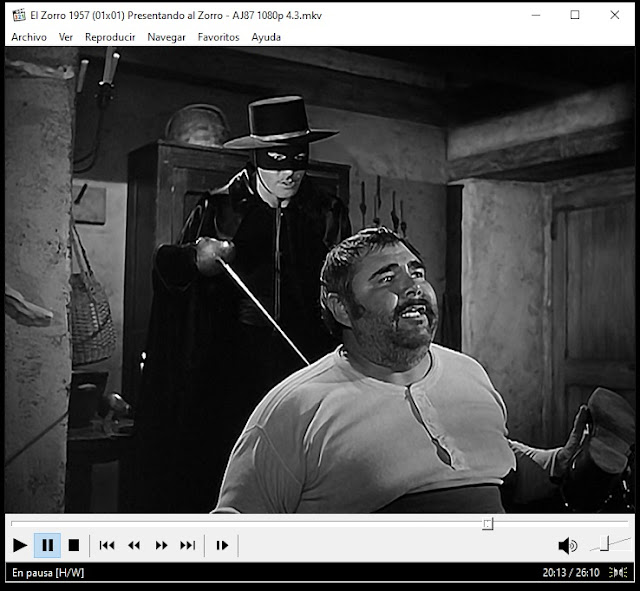Minimize the player window
Image resolution: width=640 pixels, height=591 pixels.
pyautogui.click(x=536, y=15)
